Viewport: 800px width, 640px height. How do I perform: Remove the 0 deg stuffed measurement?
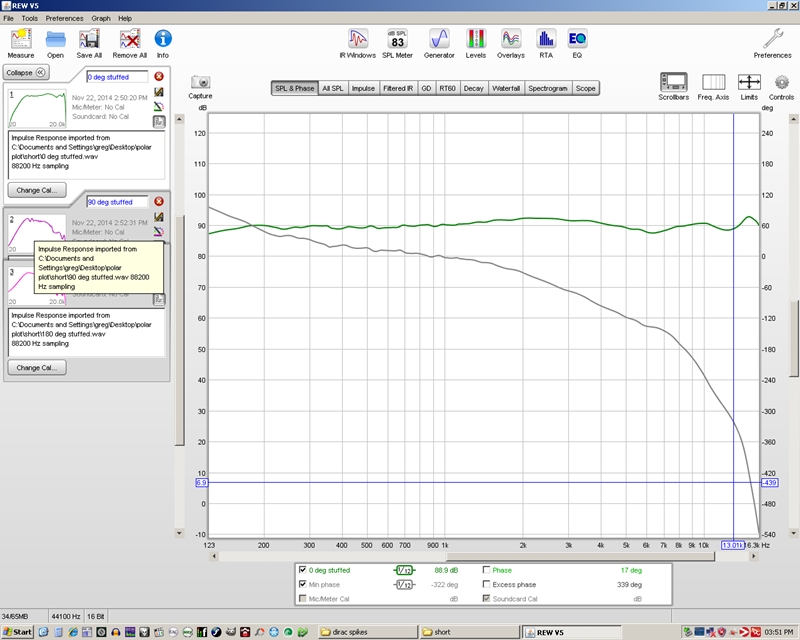point(159,77)
